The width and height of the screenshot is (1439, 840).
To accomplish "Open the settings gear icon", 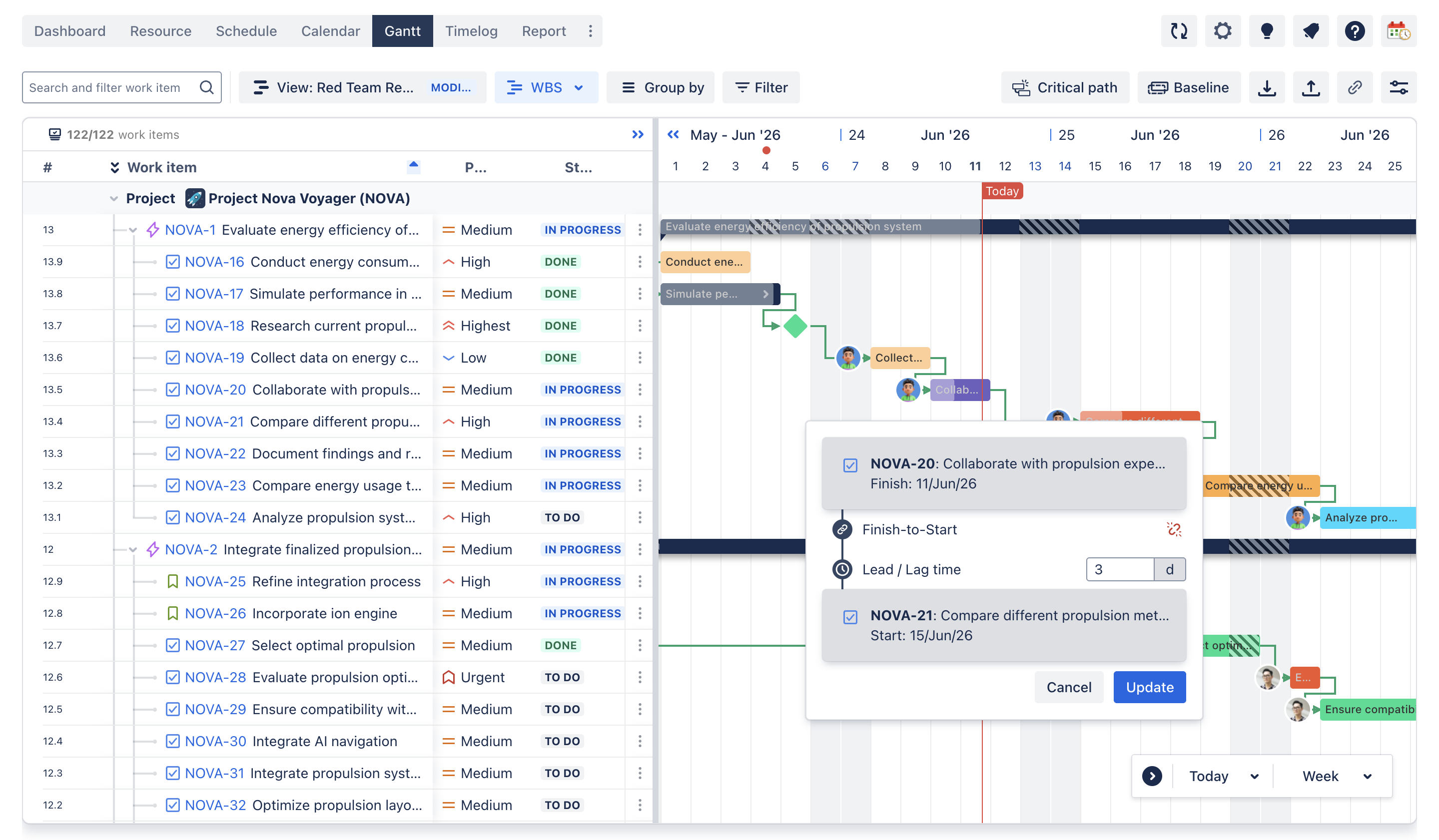I will point(1223,31).
